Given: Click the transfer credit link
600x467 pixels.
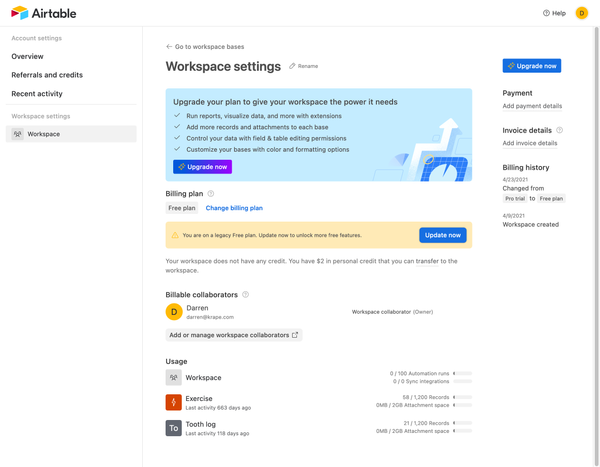Looking at the screenshot, I should point(427,261).
